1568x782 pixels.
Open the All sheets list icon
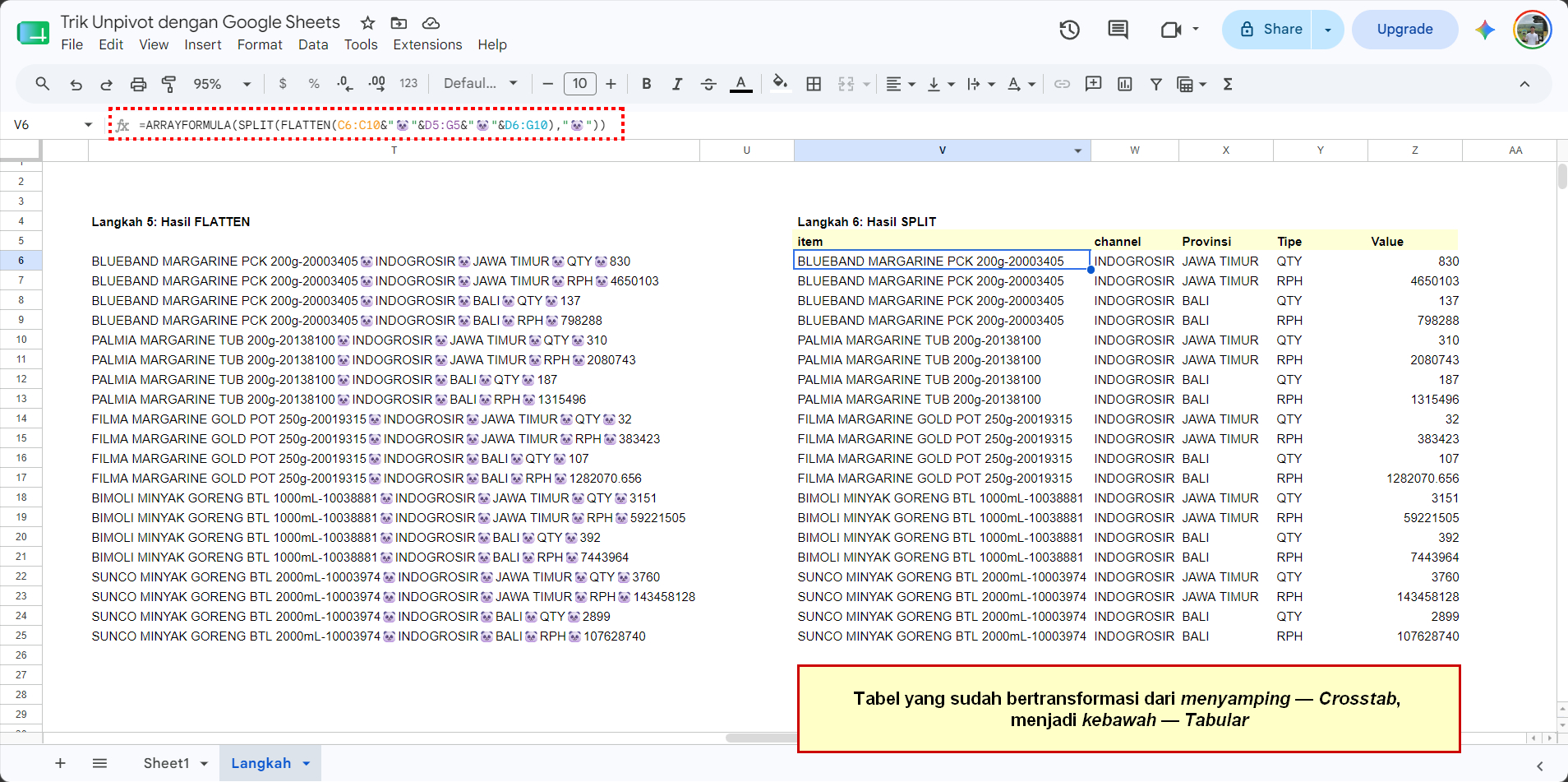click(99, 763)
